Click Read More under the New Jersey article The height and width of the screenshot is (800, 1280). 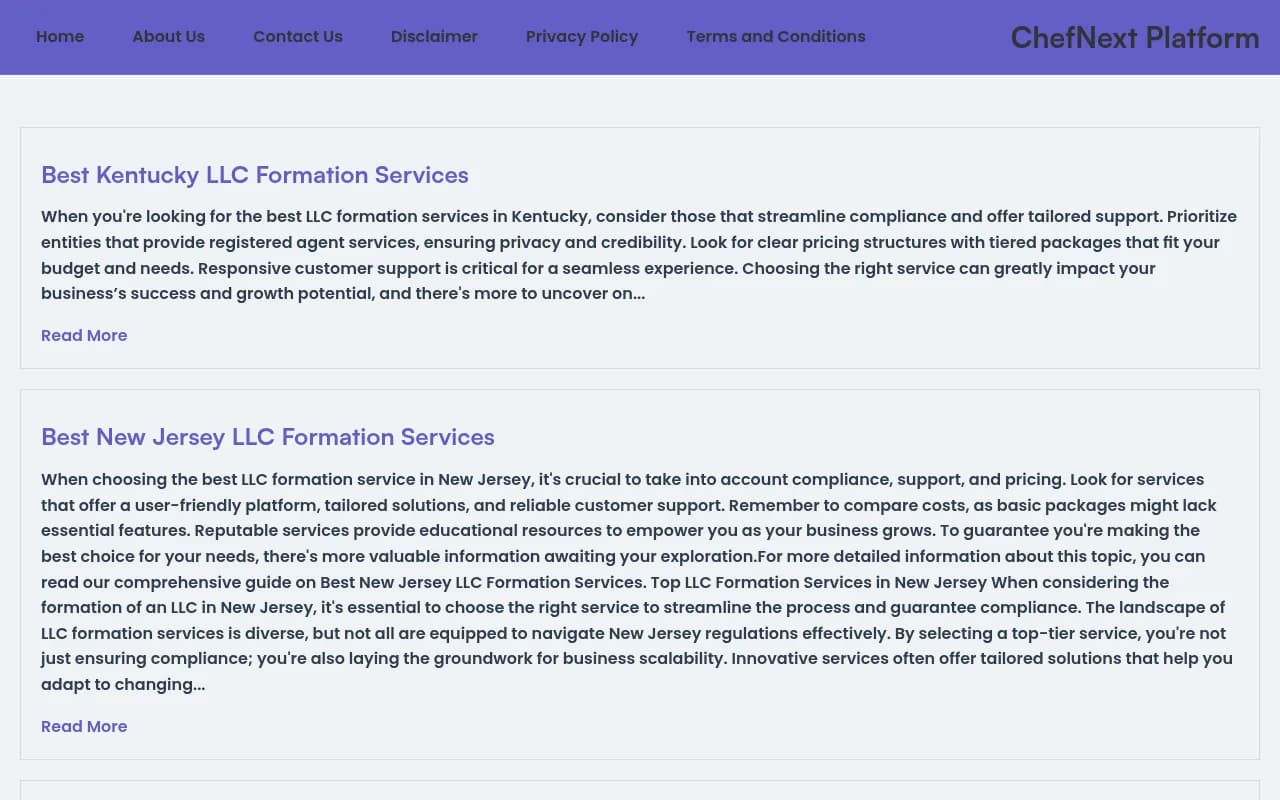click(84, 726)
